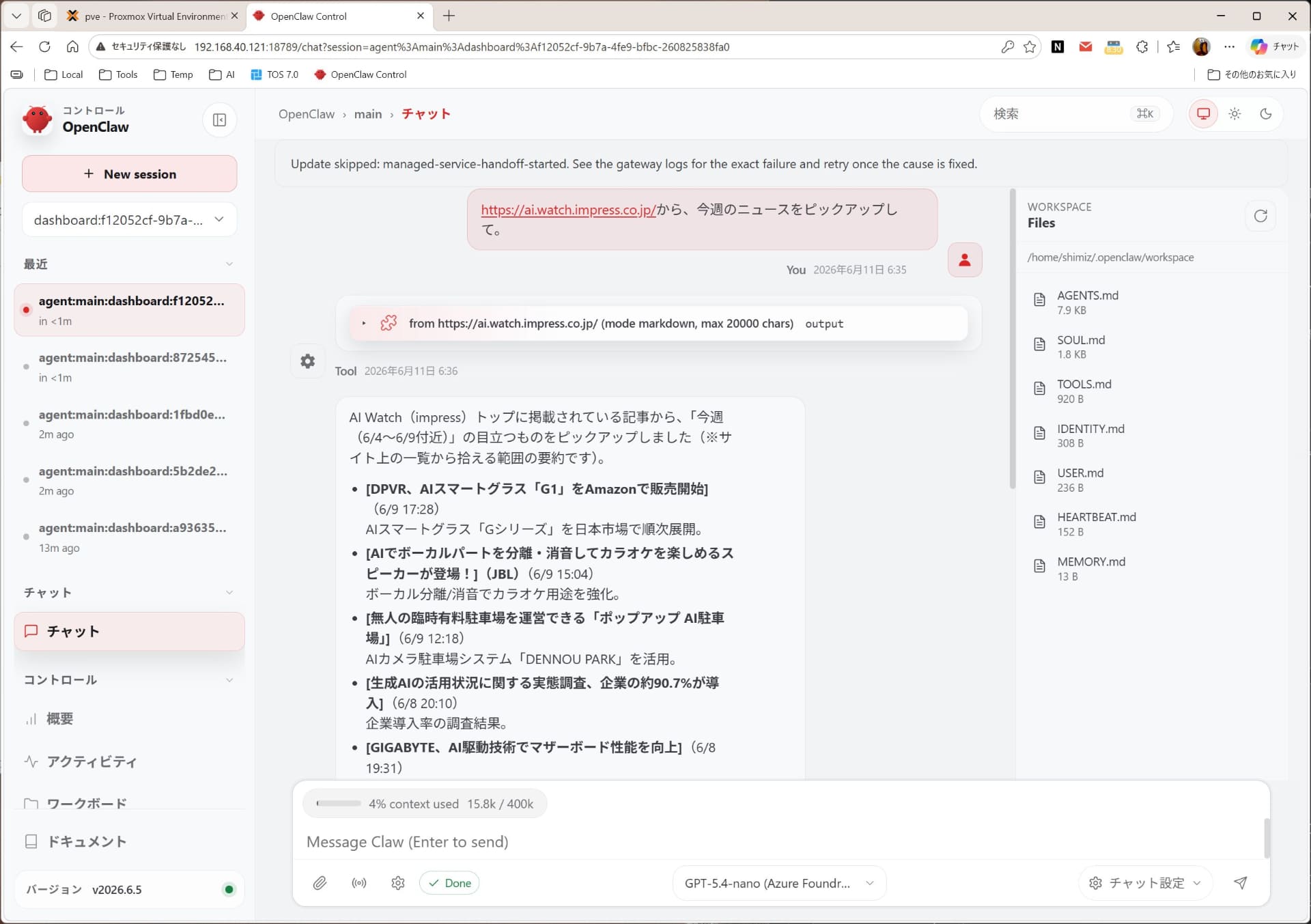Attach a file with the paperclip icon
The height and width of the screenshot is (924, 1311).
click(x=320, y=883)
